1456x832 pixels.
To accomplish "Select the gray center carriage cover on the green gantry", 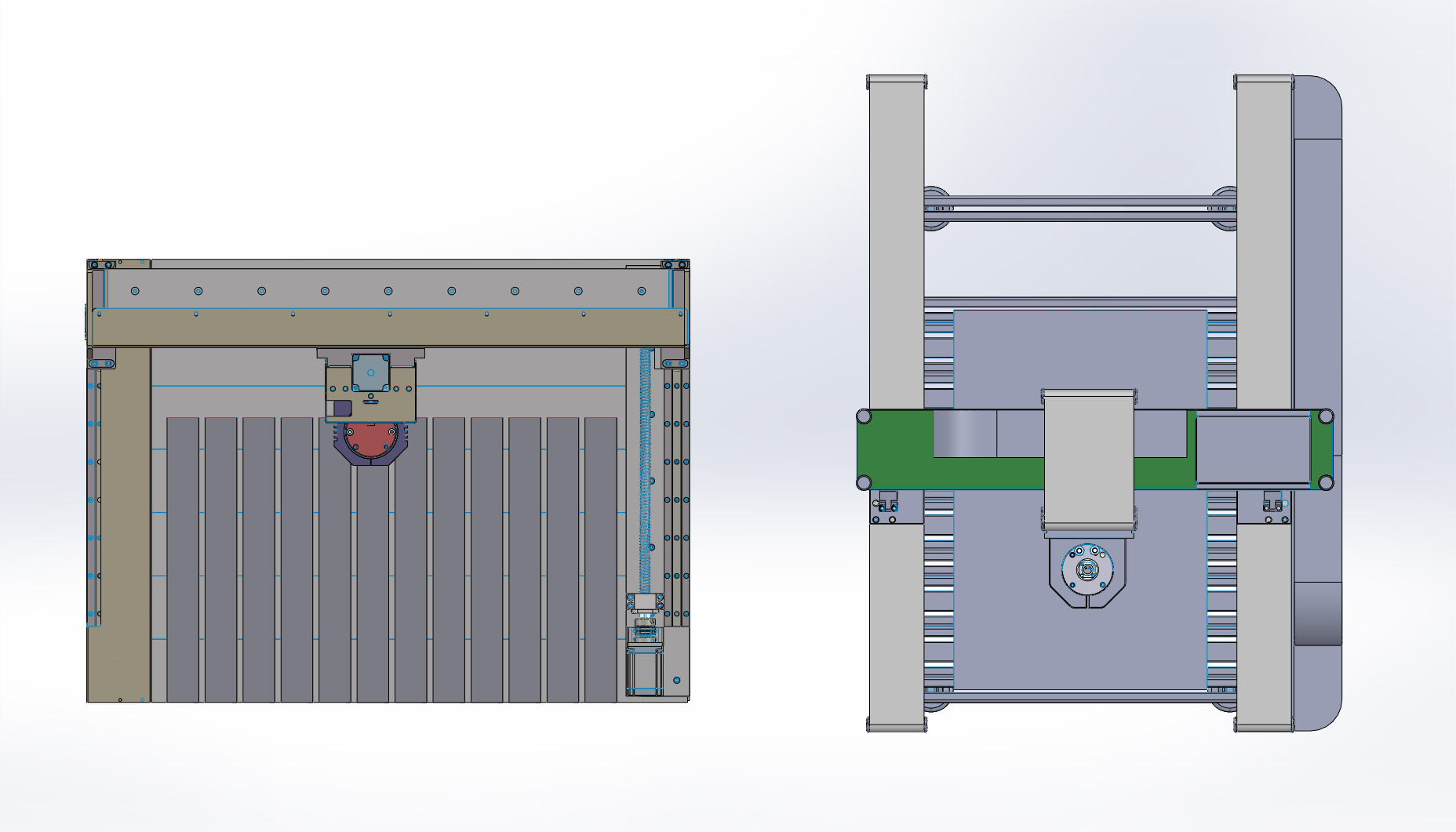I will [x=1089, y=460].
